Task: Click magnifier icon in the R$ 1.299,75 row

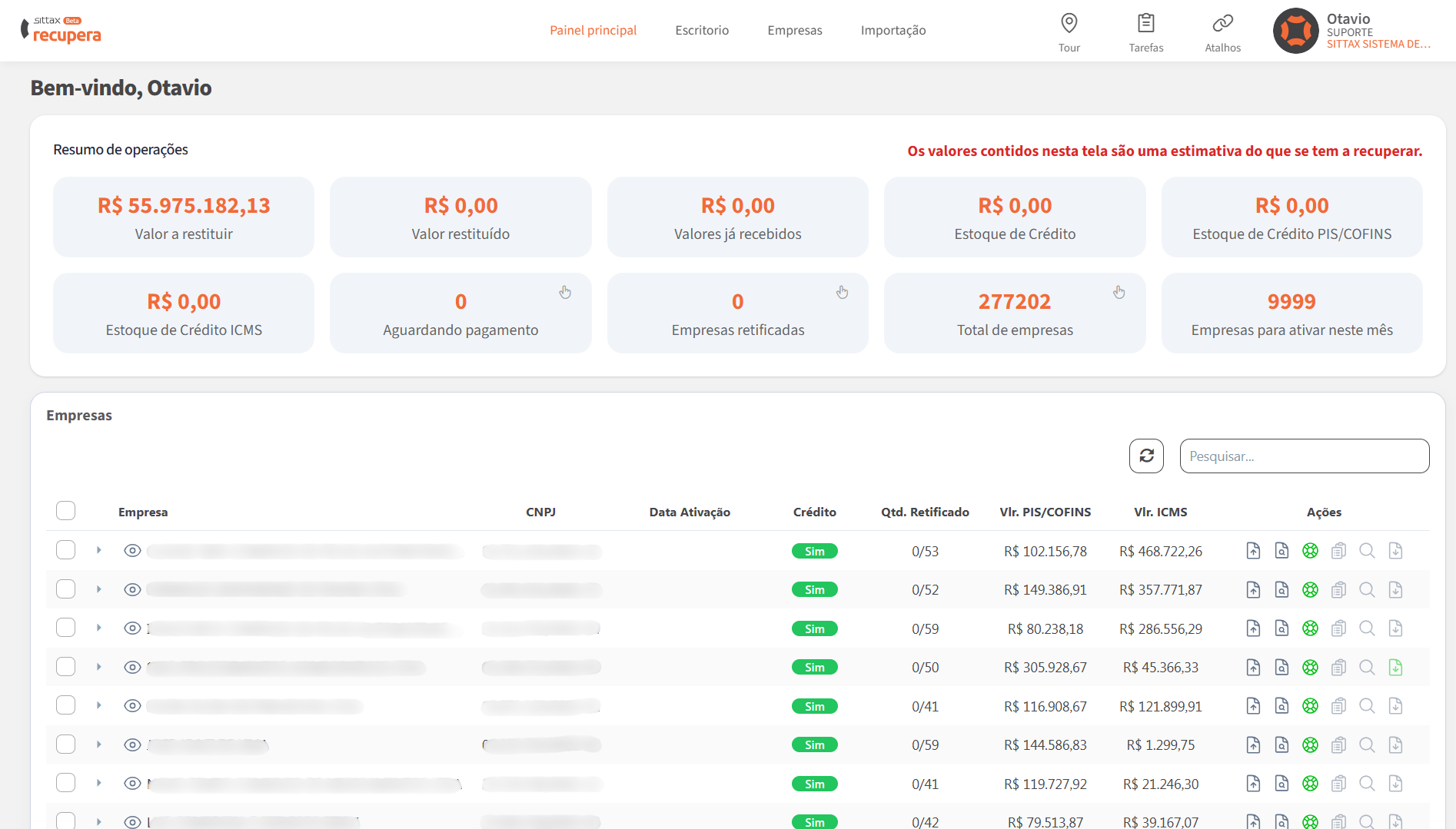Action: pos(1367,745)
